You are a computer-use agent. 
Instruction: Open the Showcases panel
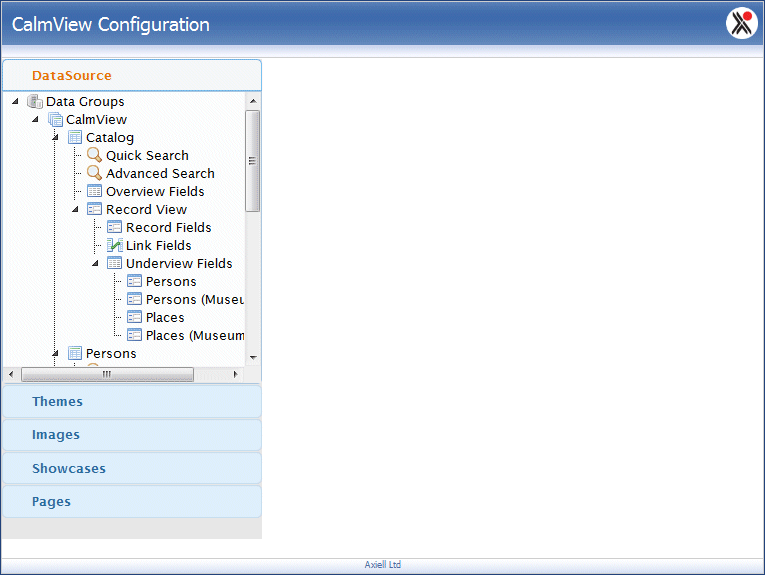pos(132,468)
